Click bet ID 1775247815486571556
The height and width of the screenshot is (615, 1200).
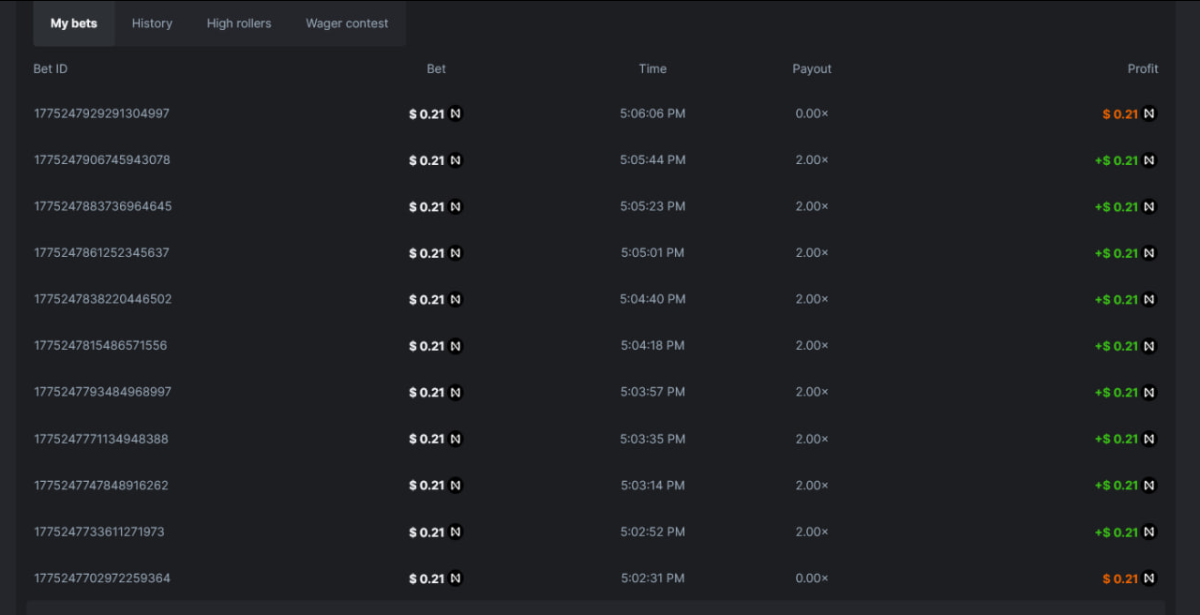click(x=101, y=346)
